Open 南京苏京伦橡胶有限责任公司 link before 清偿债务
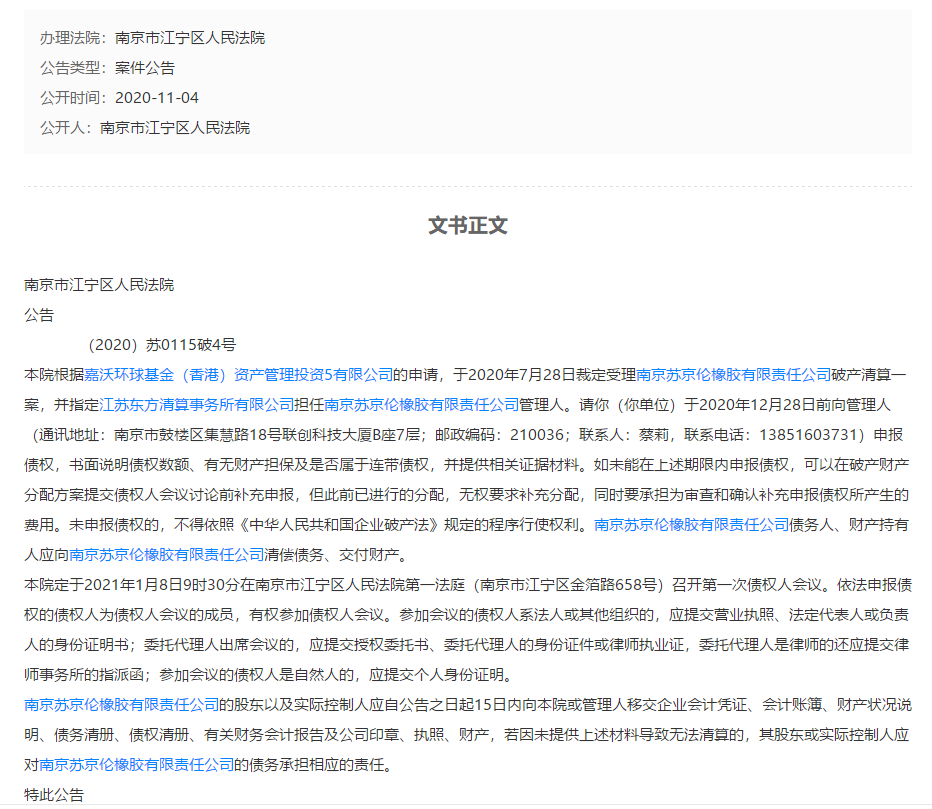Screen dimensions: 932x809 point(166,555)
